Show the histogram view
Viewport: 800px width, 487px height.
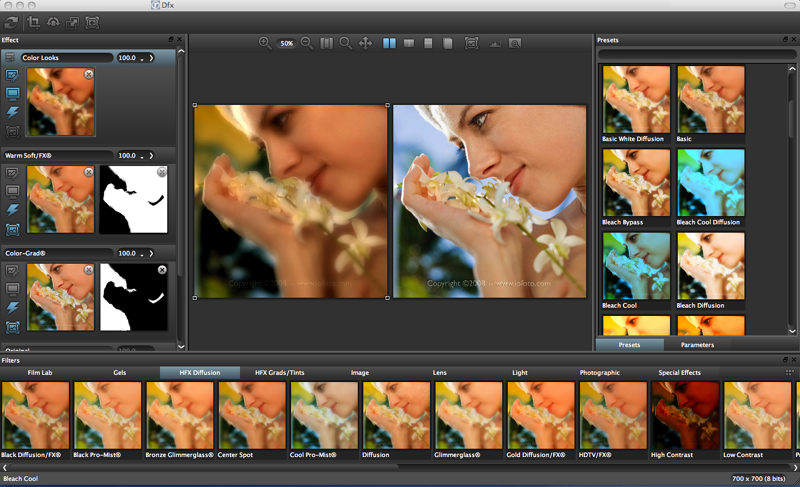495,44
